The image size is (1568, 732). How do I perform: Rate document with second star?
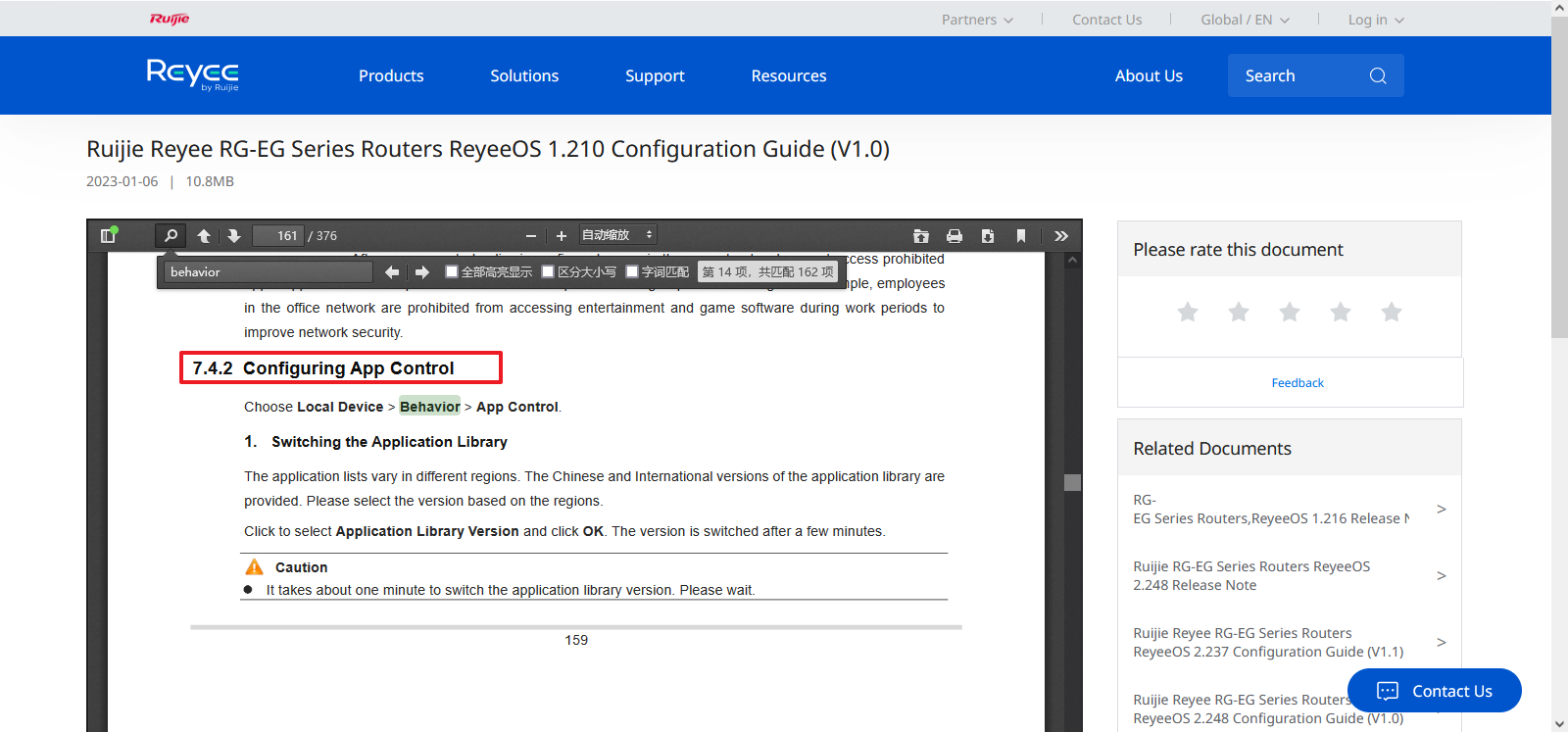(1239, 312)
